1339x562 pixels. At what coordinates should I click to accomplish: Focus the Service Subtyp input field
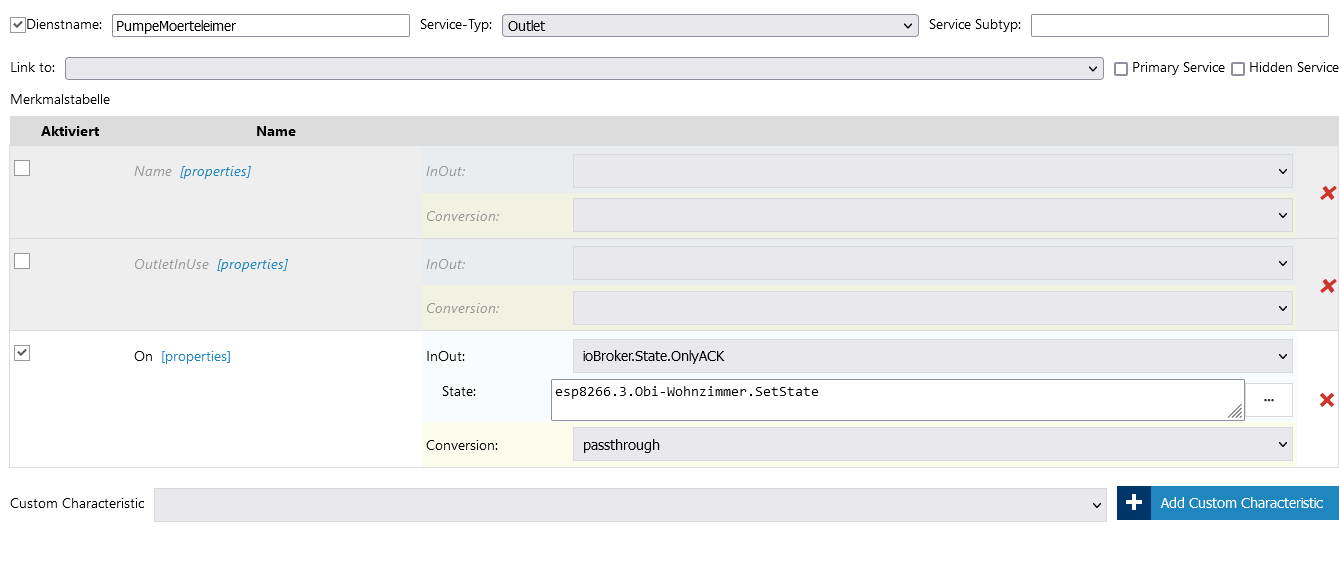(x=1179, y=26)
